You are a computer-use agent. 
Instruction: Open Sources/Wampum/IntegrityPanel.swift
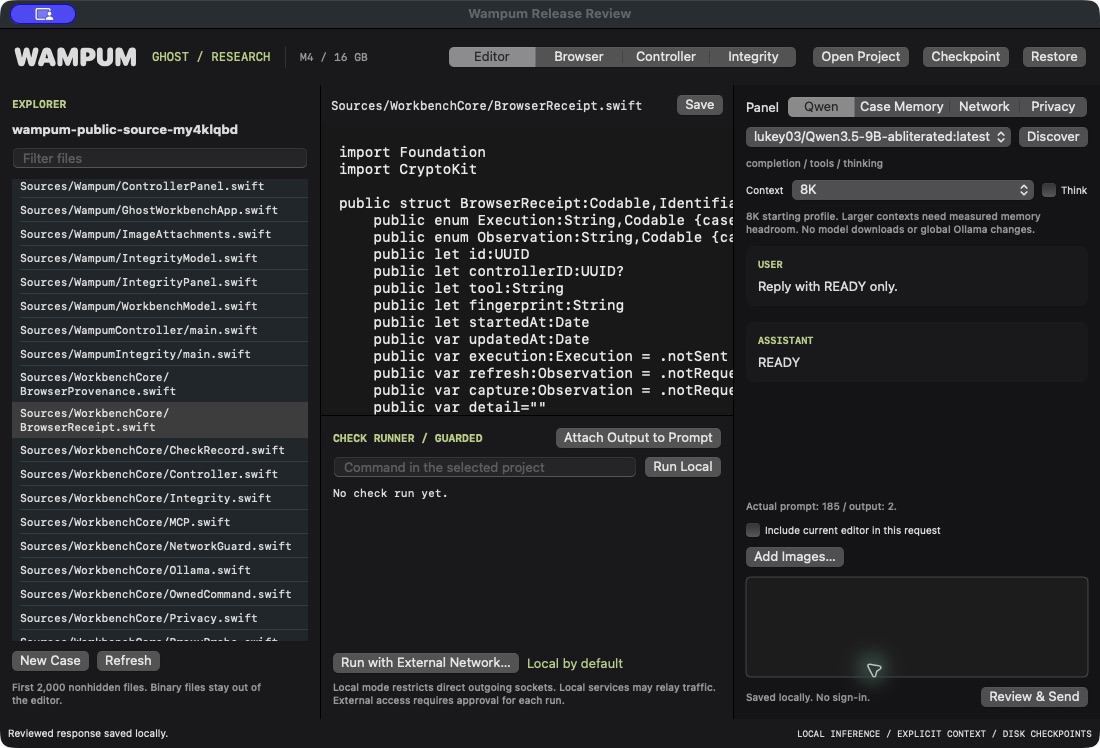[x=160, y=282]
